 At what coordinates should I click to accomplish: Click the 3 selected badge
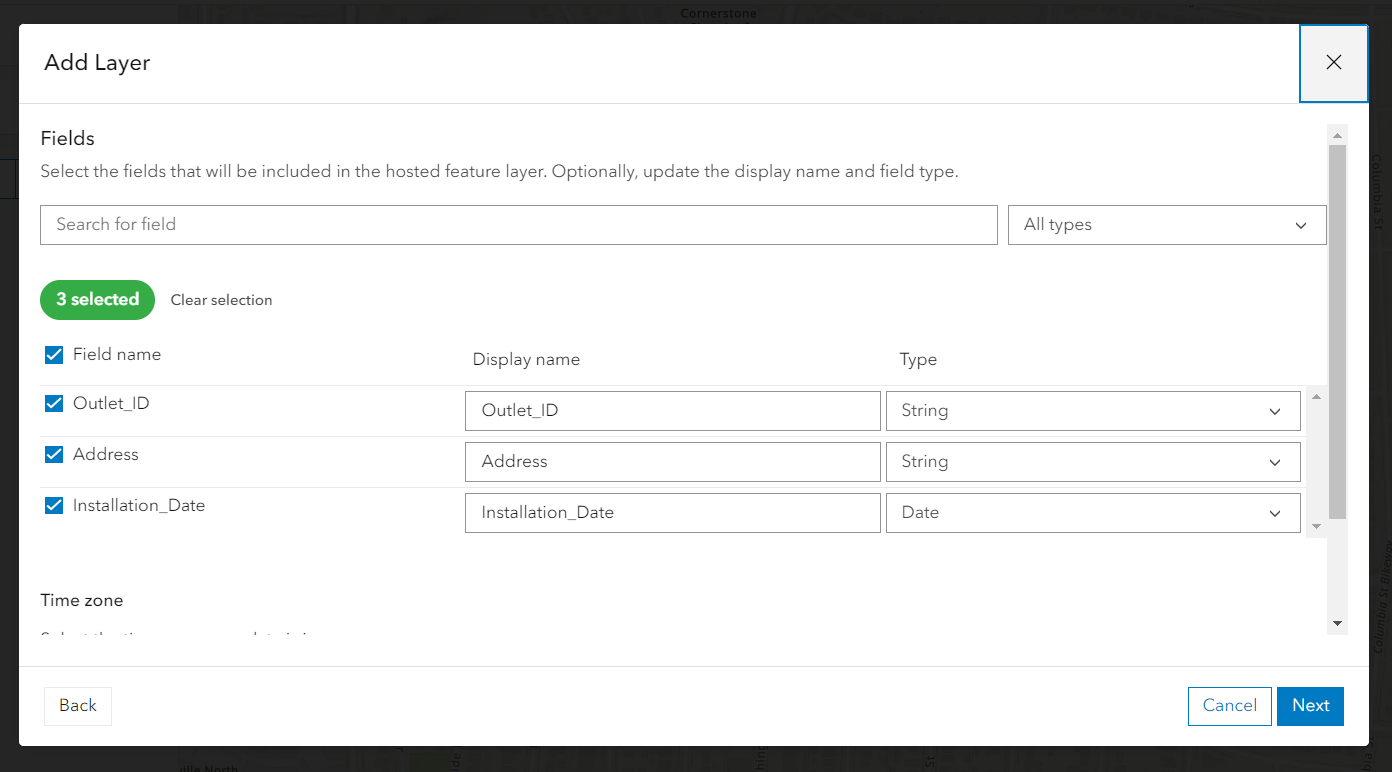click(97, 300)
